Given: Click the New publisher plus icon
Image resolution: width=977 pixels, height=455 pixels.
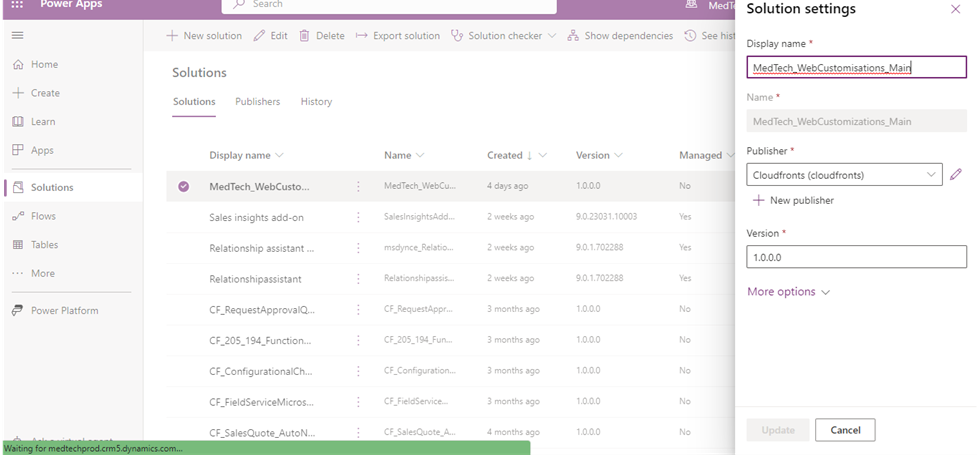Looking at the screenshot, I should coord(758,200).
